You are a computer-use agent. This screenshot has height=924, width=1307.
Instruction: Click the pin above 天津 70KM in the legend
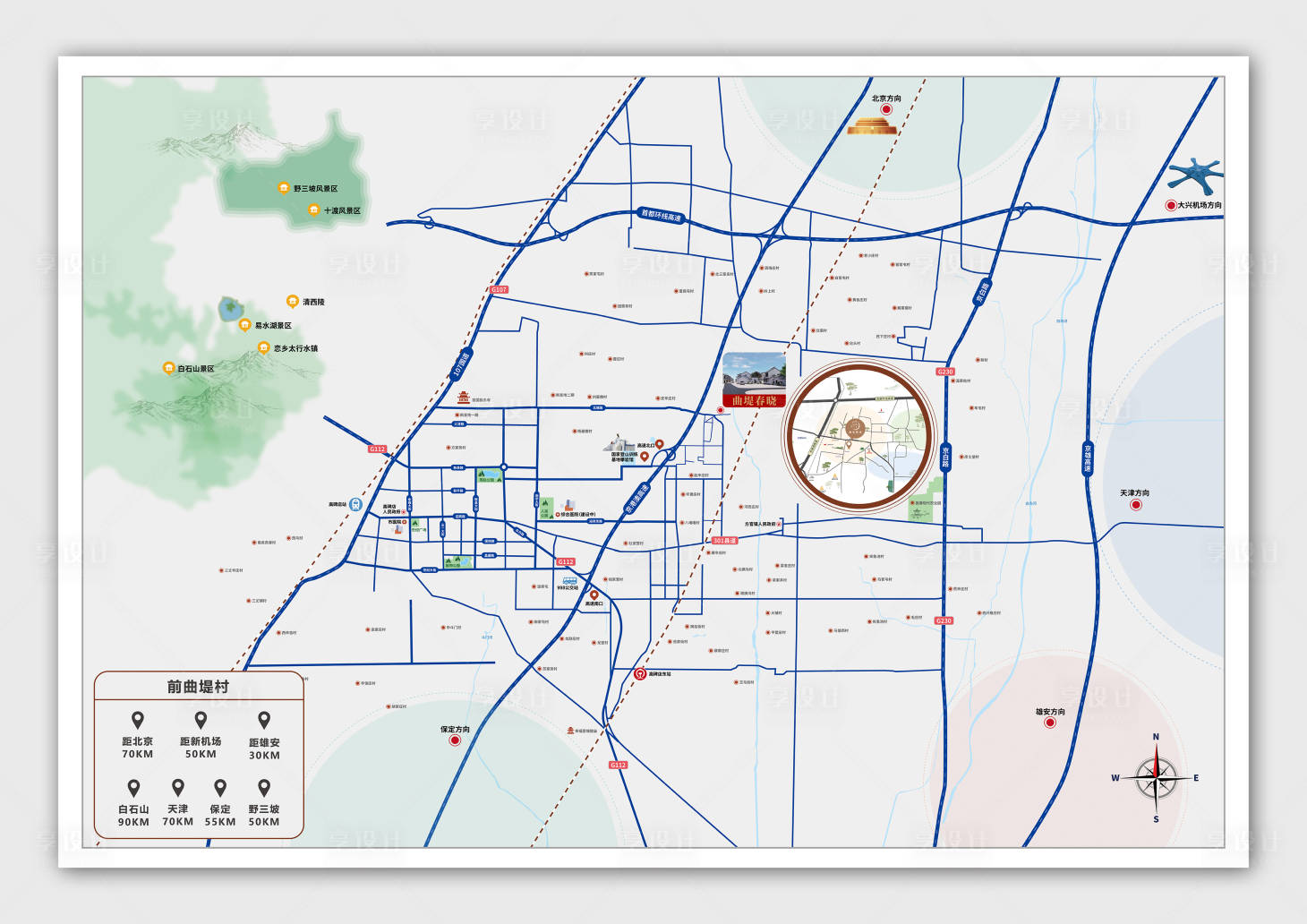[x=178, y=788]
